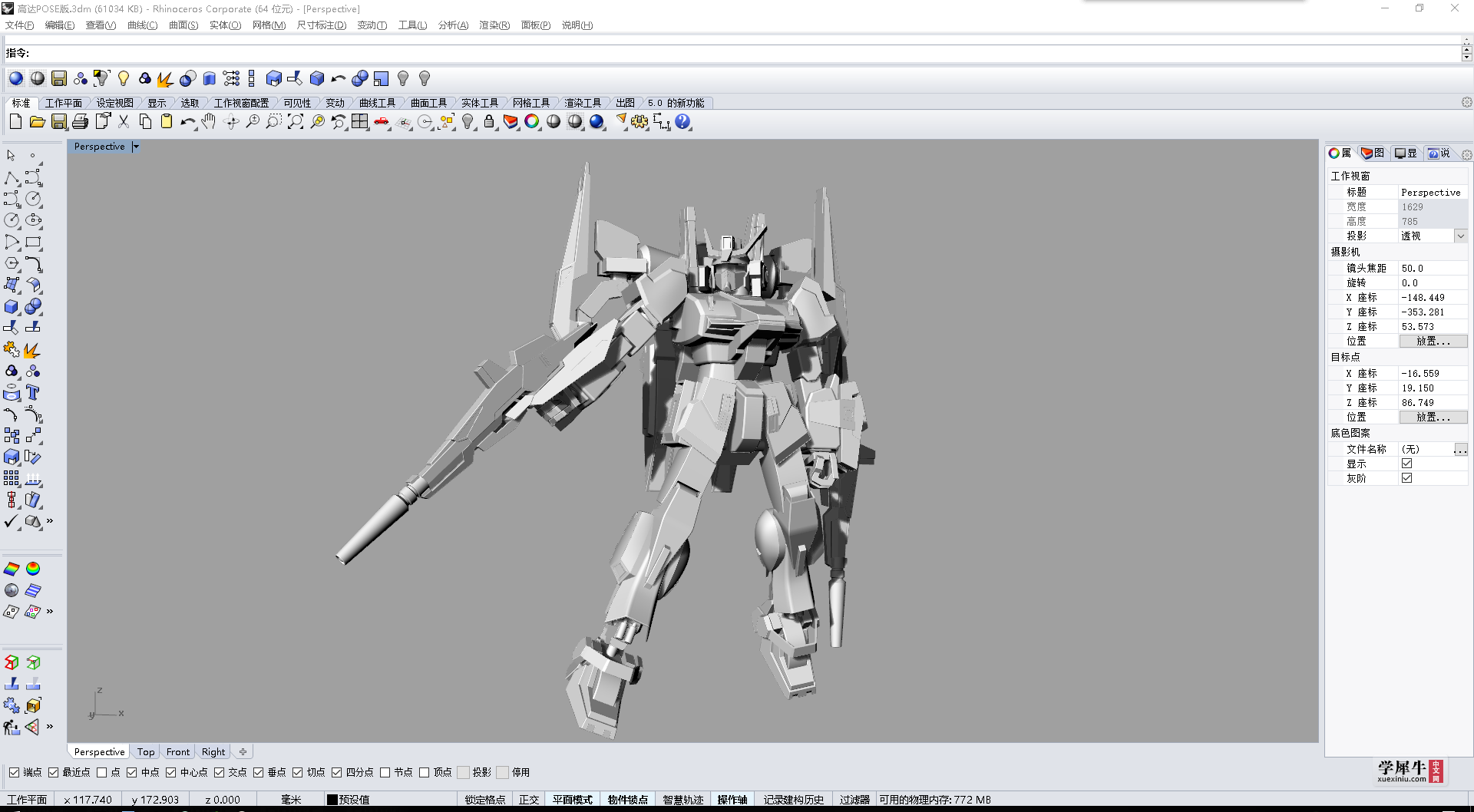
Task: Browse wallpaper file with the ... button
Action: tap(1460, 450)
